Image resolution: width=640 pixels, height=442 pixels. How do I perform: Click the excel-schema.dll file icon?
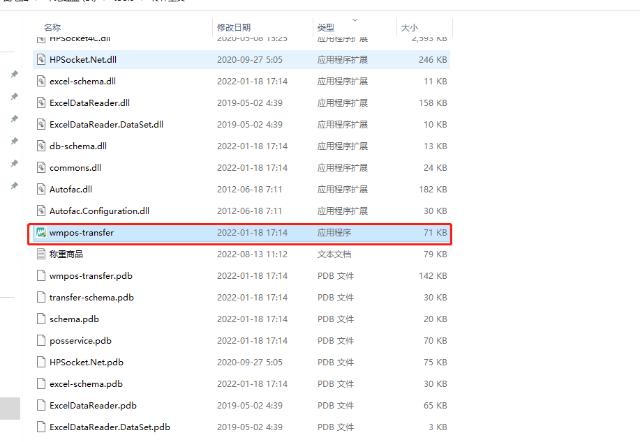pyautogui.click(x=41, y=81)
